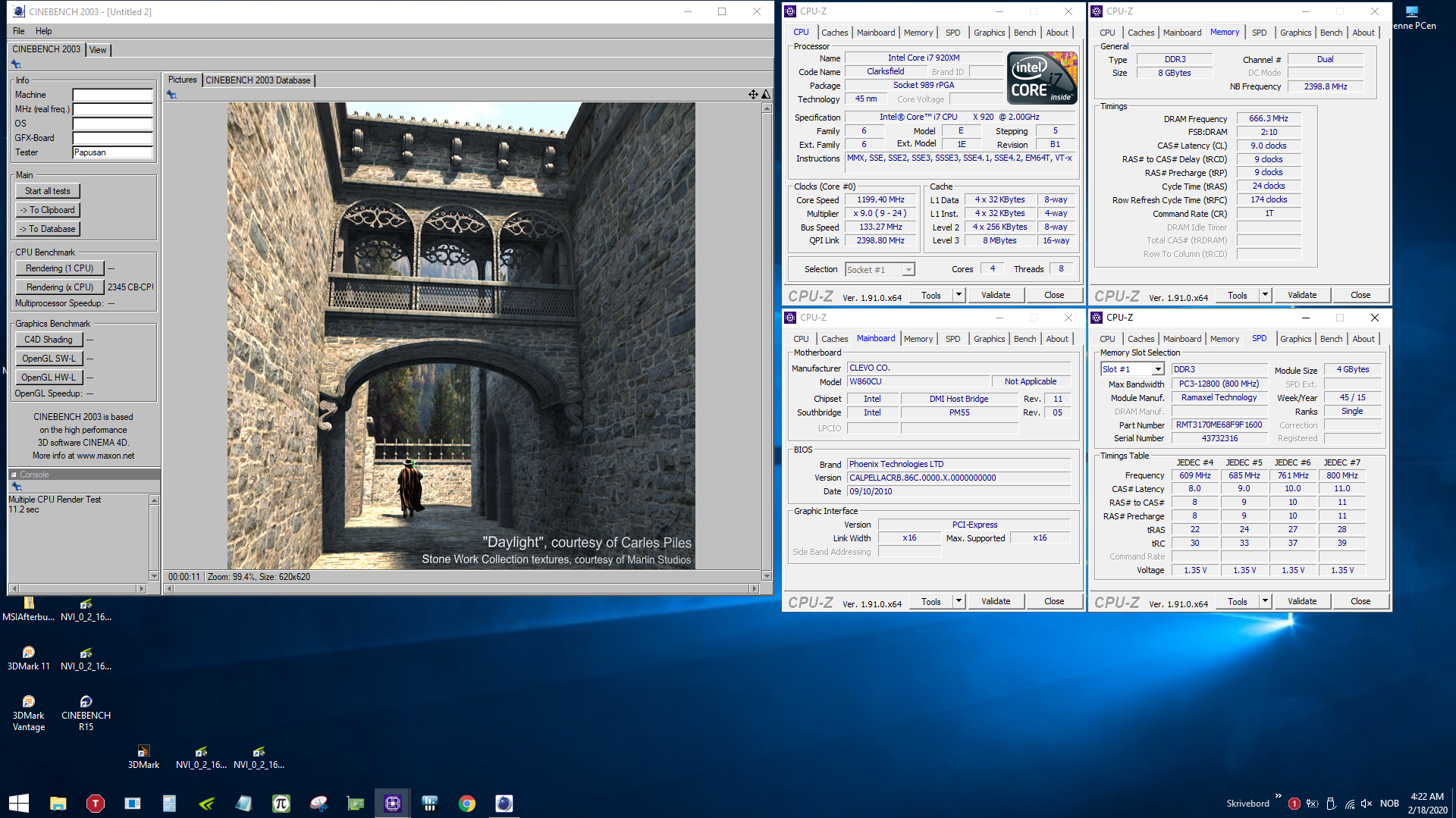Run the Rendering (1 CPU) benchmark

[x=60, y=268]
